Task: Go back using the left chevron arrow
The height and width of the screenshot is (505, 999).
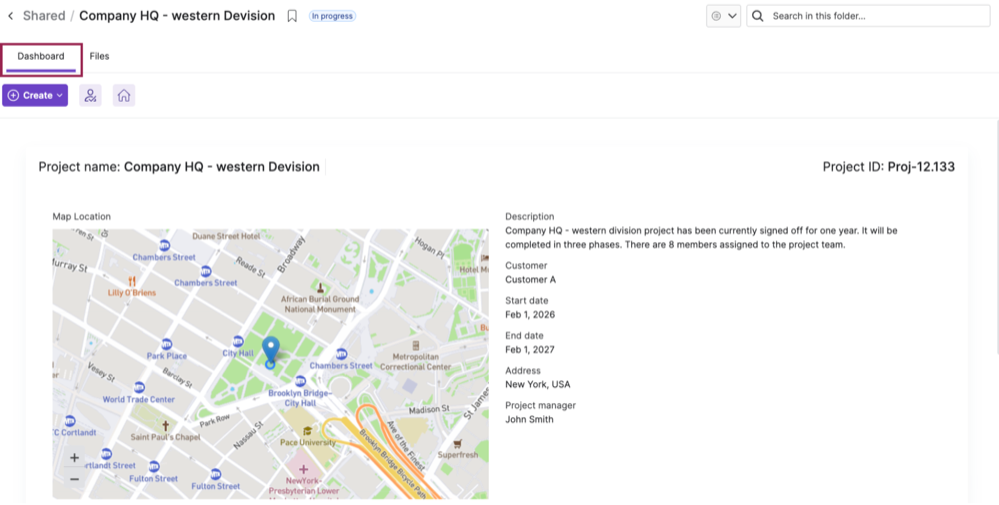Action: [x=11, y=16]
